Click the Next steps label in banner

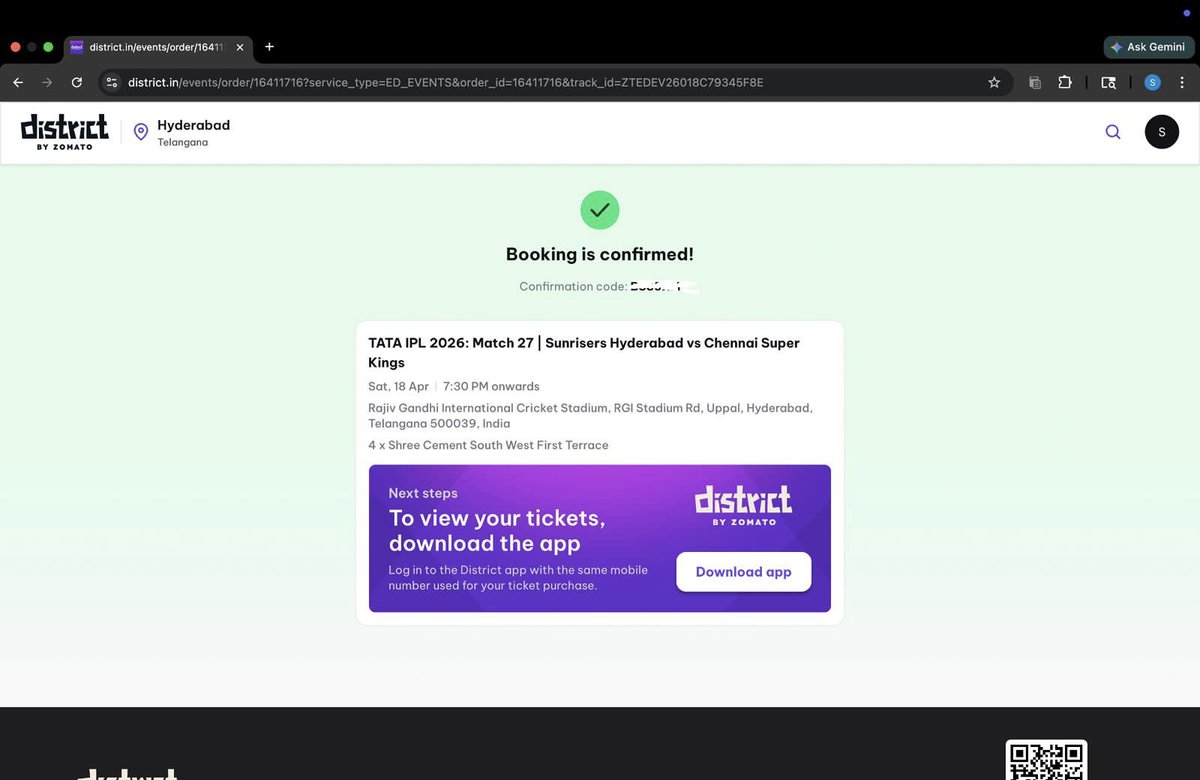click(x=423, y=493)
